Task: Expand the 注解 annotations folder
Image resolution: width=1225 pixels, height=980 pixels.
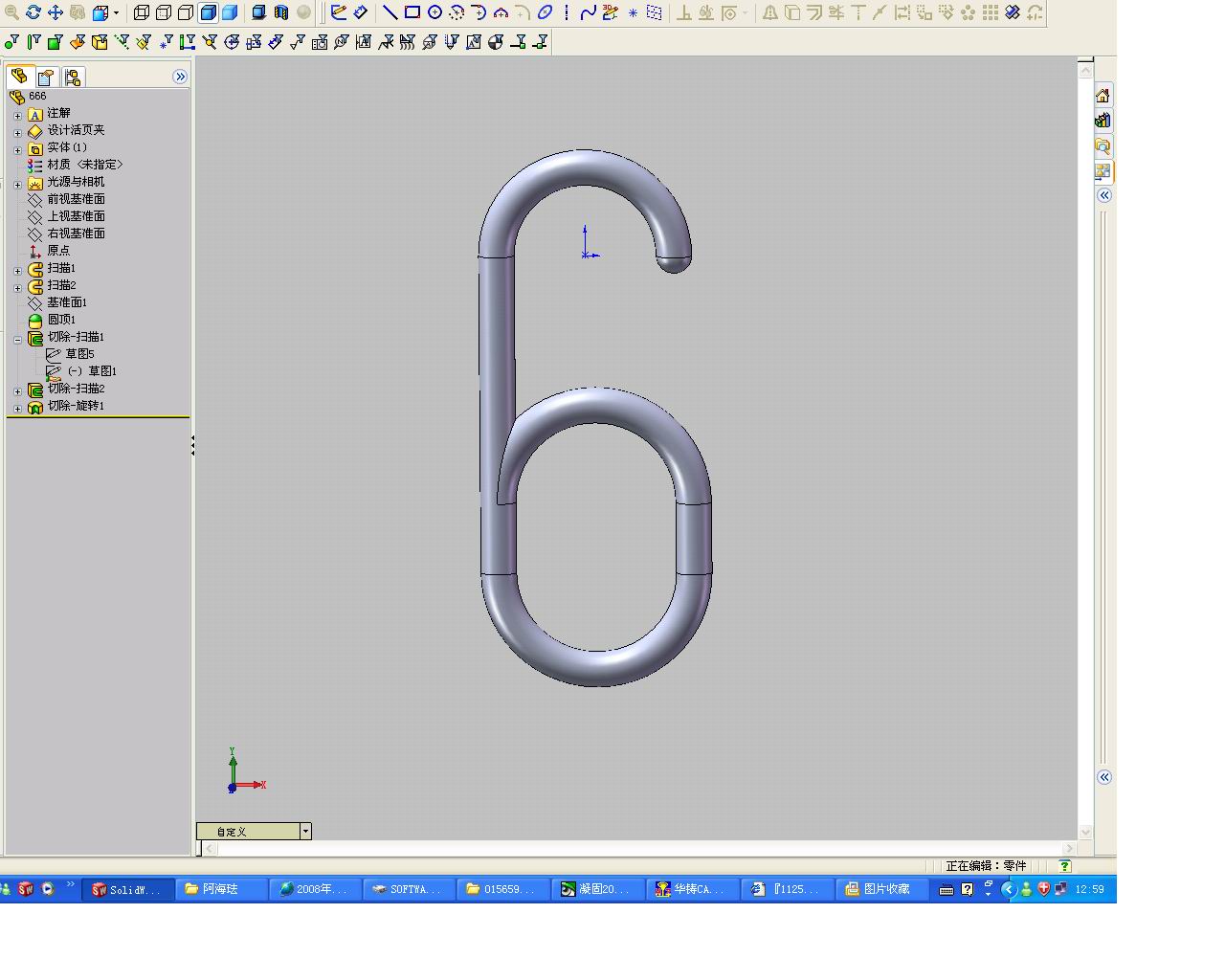Action: click(17, 115)
